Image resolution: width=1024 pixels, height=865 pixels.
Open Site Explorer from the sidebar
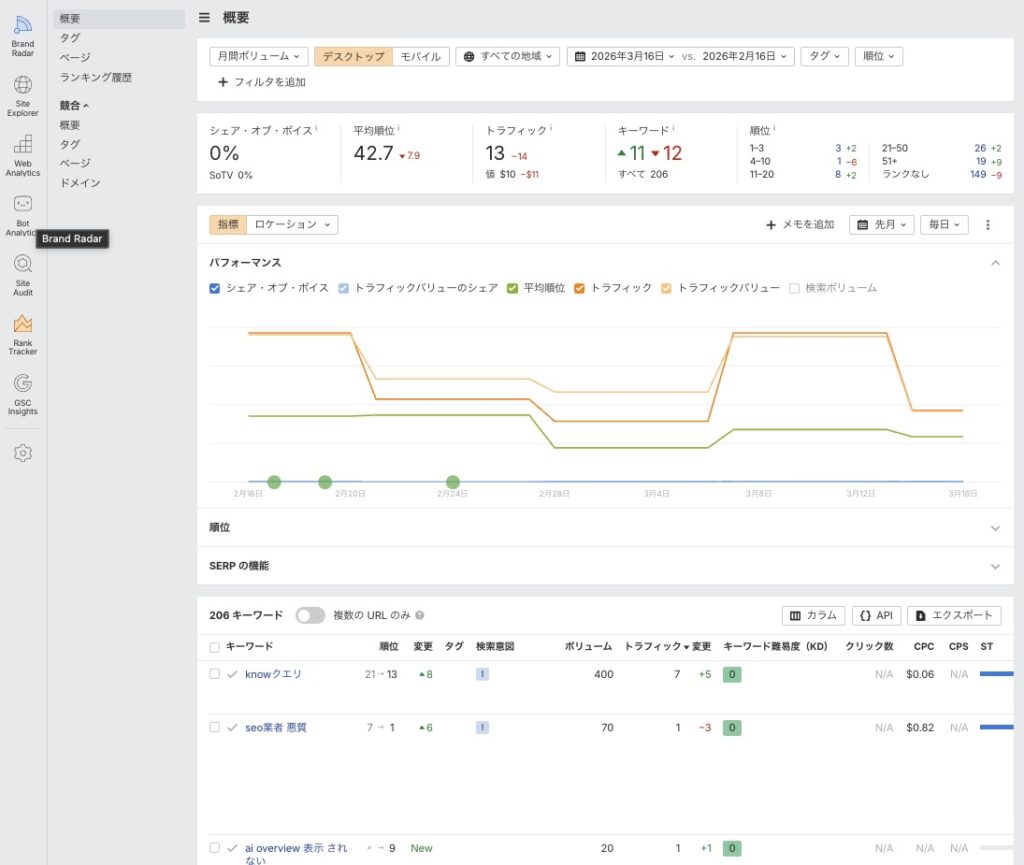click(22, 93)
